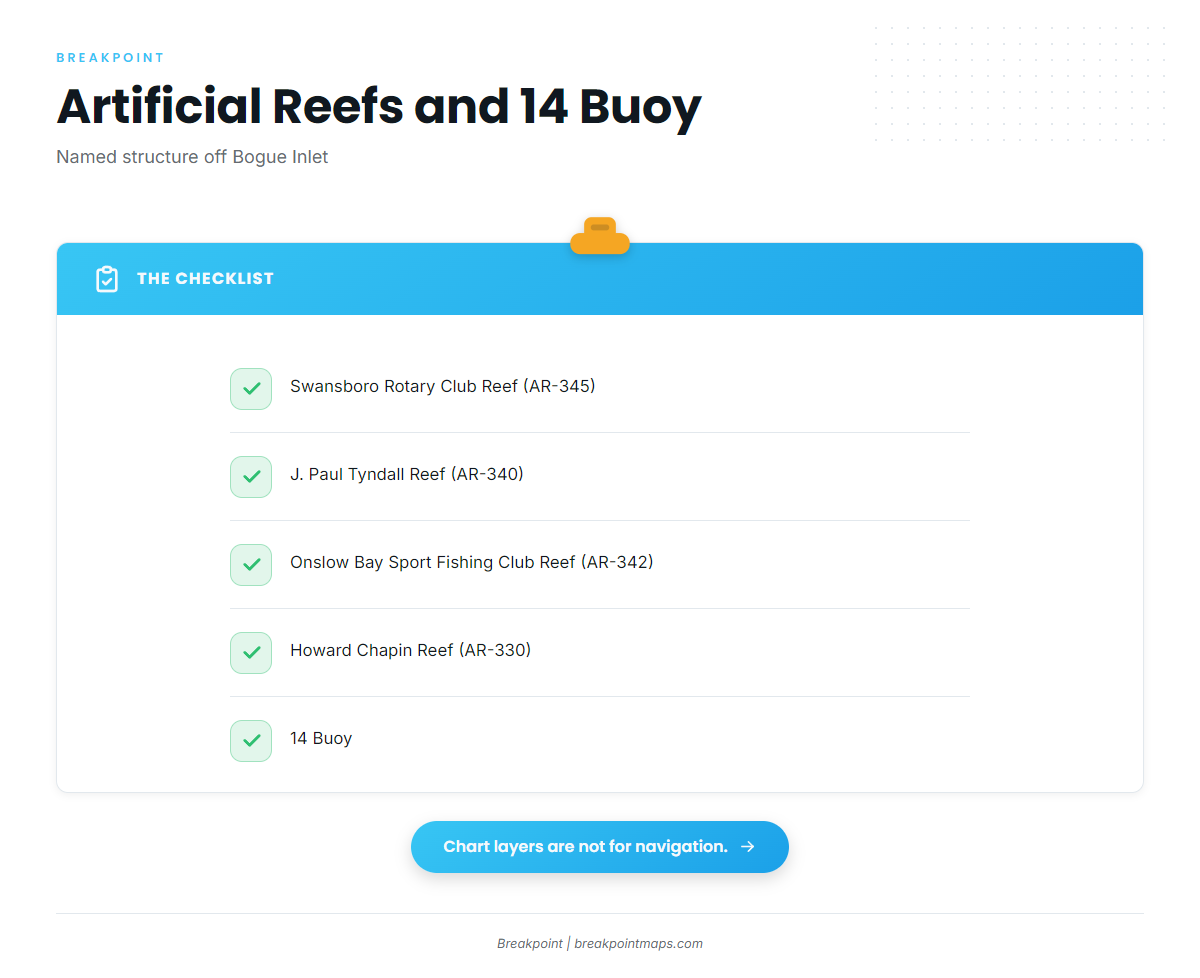Click 'Named structure off Bogue Inlet' subtitle
Image resolution: width=1200 pixels, height=978 pixels.
pos(192,157)
